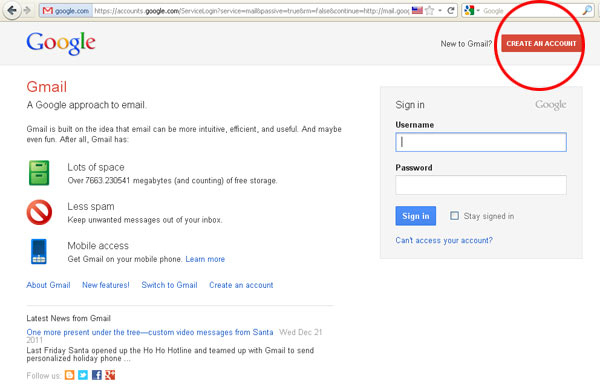The image size is (600, 384).
Task: Enable the Stay signed in checkbox
Action: (x=454, y=216)
